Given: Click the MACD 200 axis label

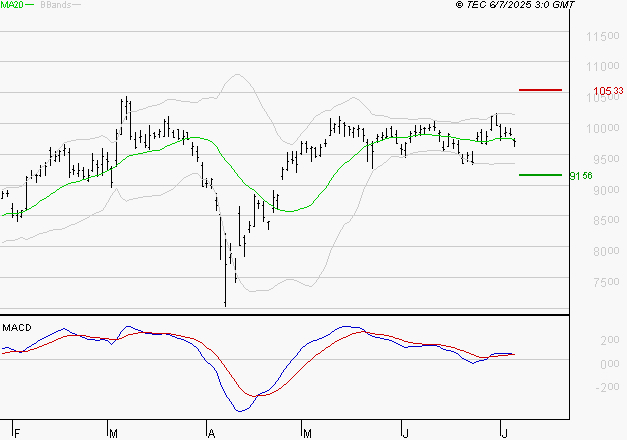Looking at the screenshot, I should click(x=610, y=340).
